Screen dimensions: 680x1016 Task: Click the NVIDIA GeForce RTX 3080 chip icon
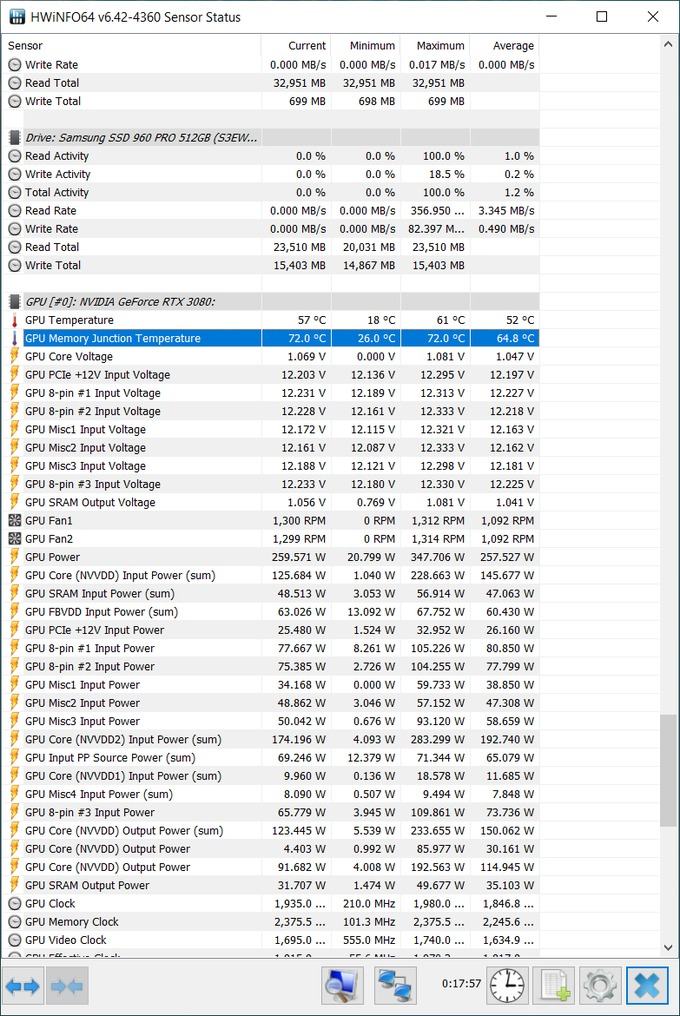coord(14,301)
